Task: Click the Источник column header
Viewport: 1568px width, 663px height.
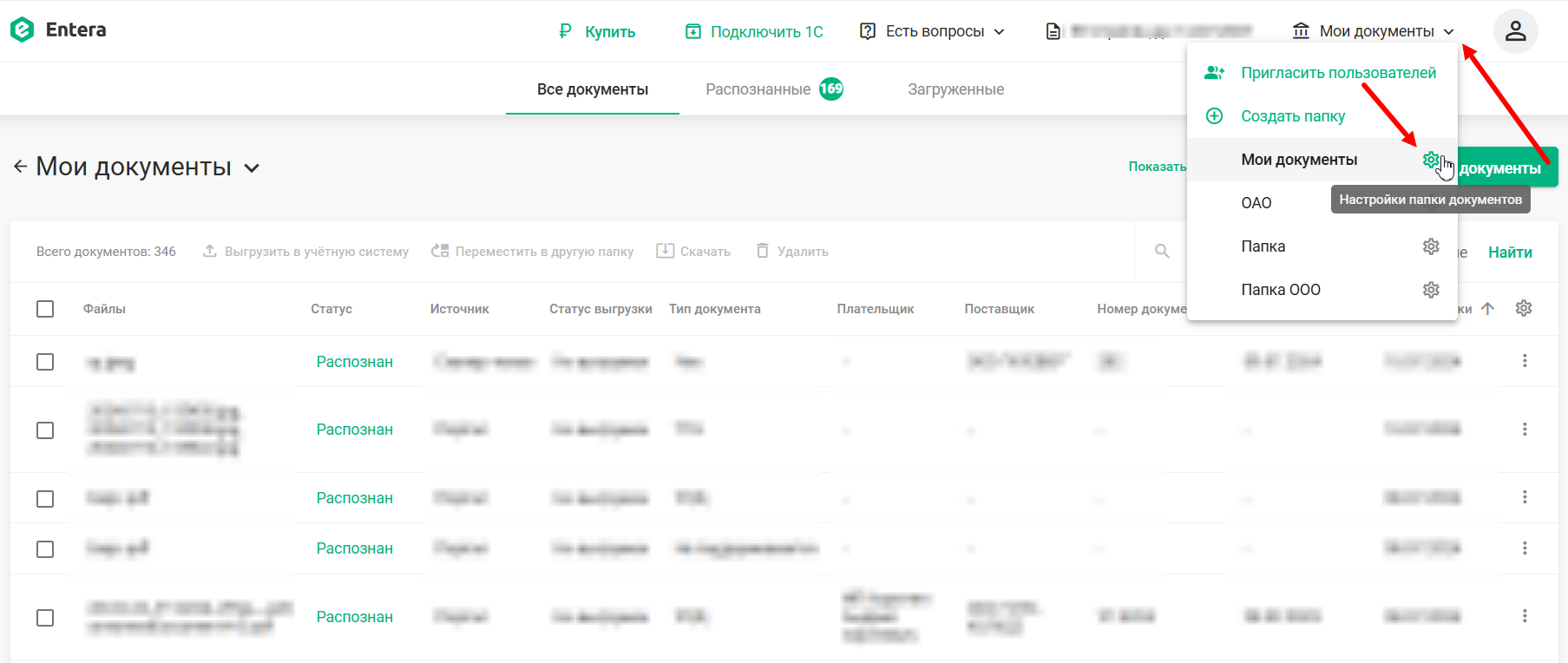Action: coord(460,309)
